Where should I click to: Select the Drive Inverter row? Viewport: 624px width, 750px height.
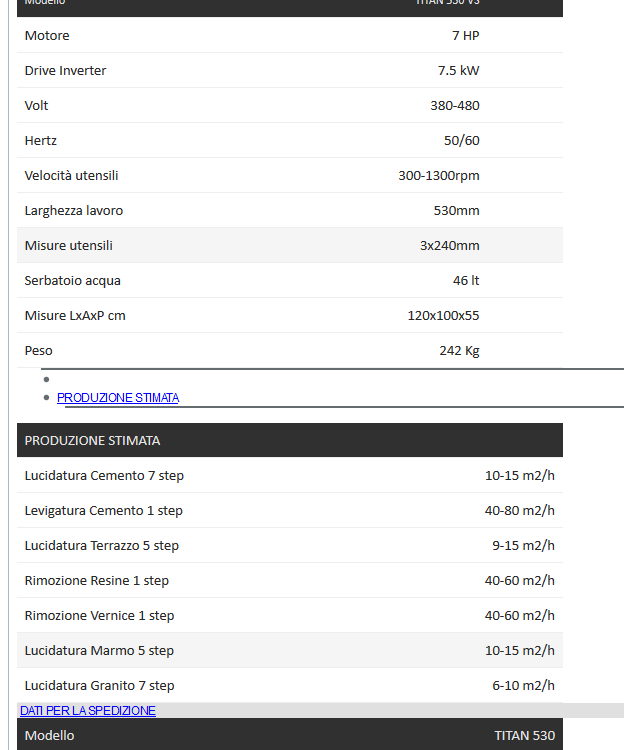pyautogui.click(x=290, y=70)
